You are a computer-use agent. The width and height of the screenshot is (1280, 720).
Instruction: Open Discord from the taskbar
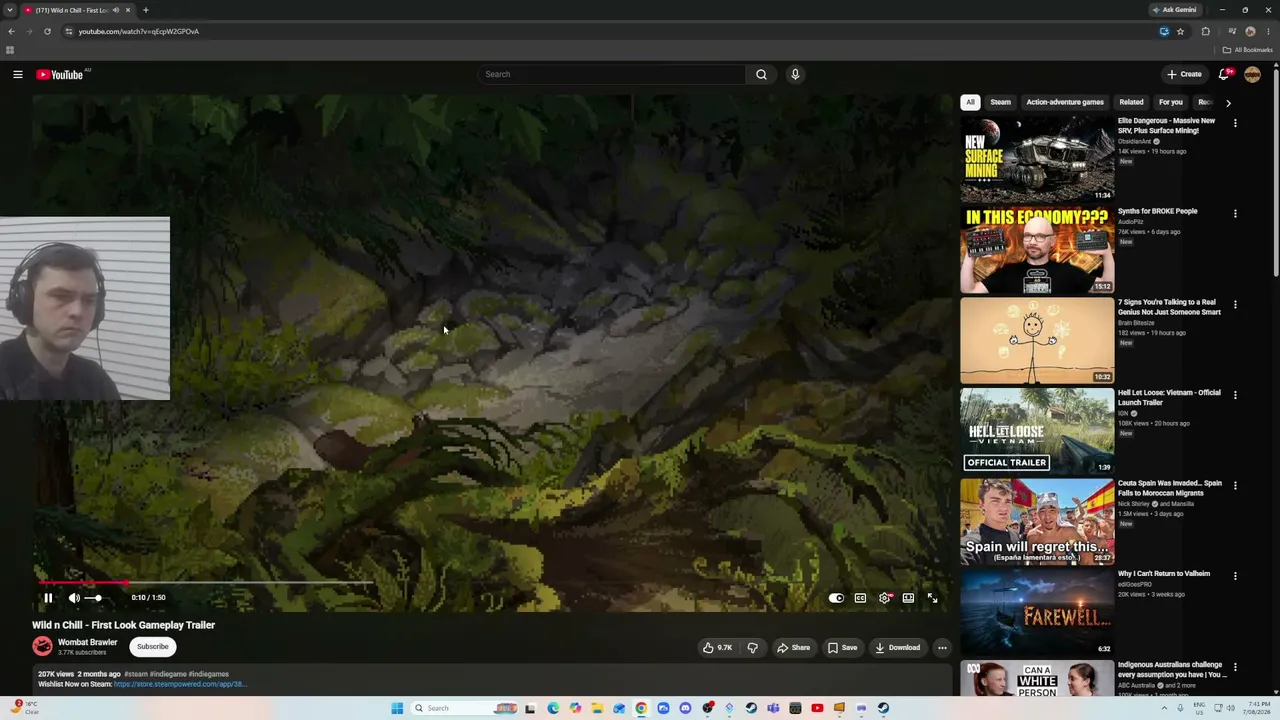[x=685, y=708]
